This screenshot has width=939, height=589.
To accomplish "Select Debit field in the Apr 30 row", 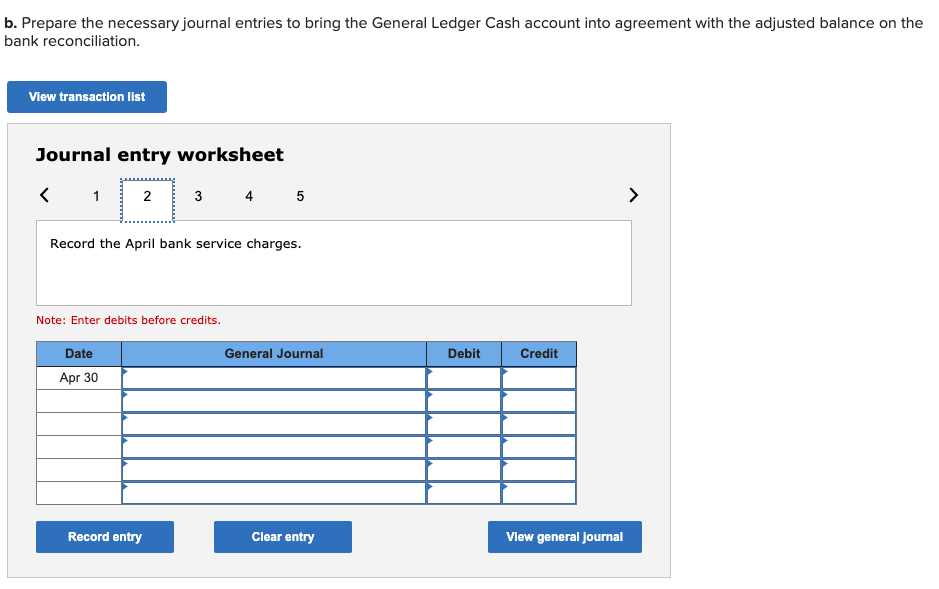I will (464, 378).
